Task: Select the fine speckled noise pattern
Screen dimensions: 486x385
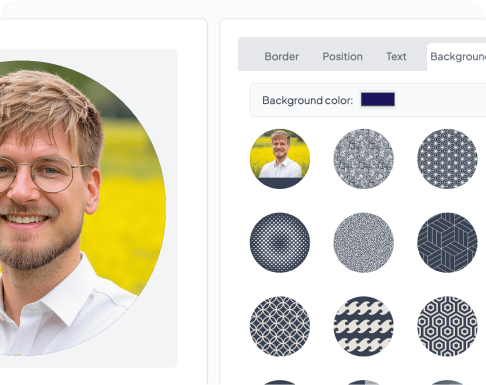Action: [x=363, y=242]
